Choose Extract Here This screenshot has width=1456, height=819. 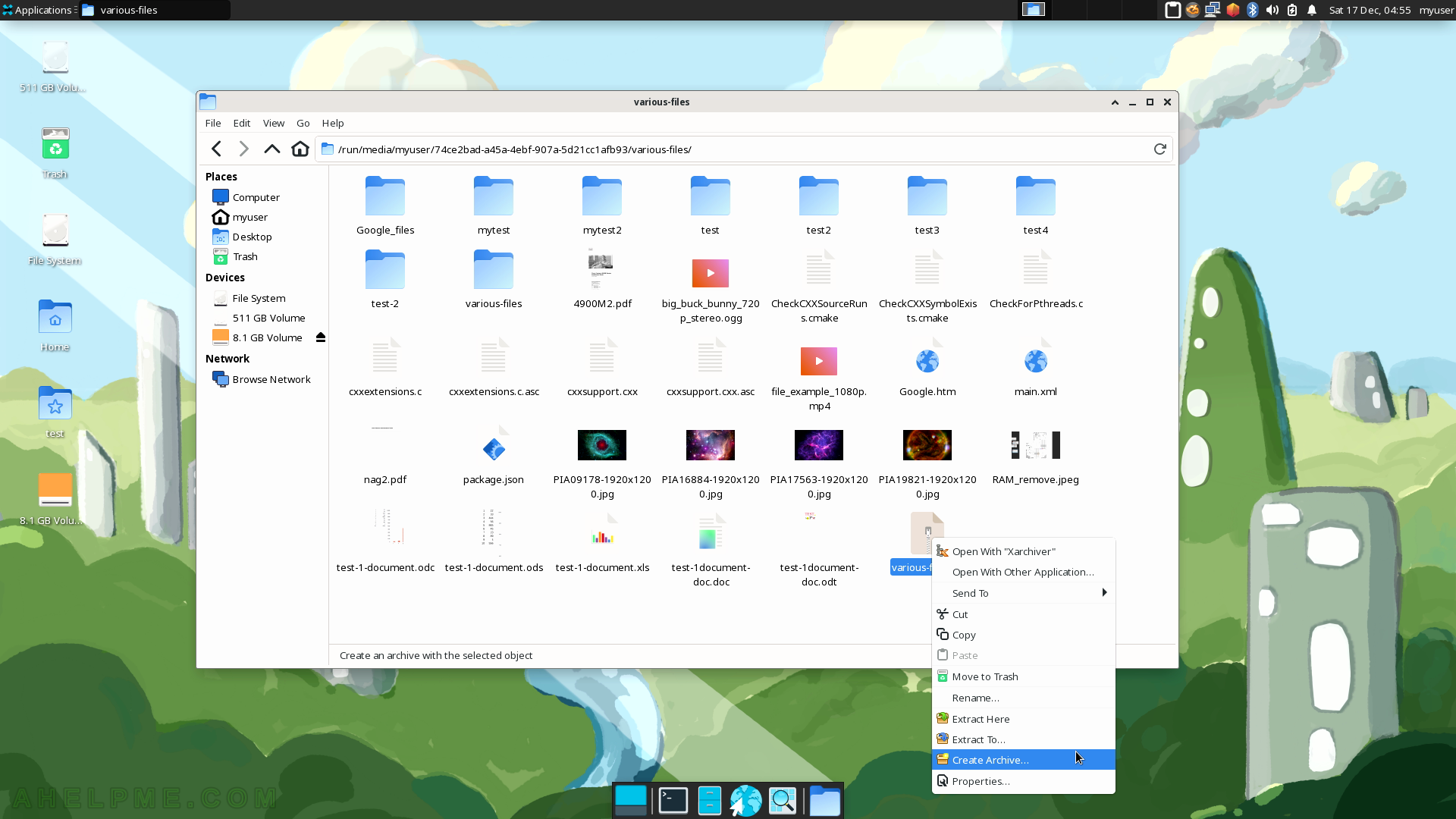point(1023,719)
